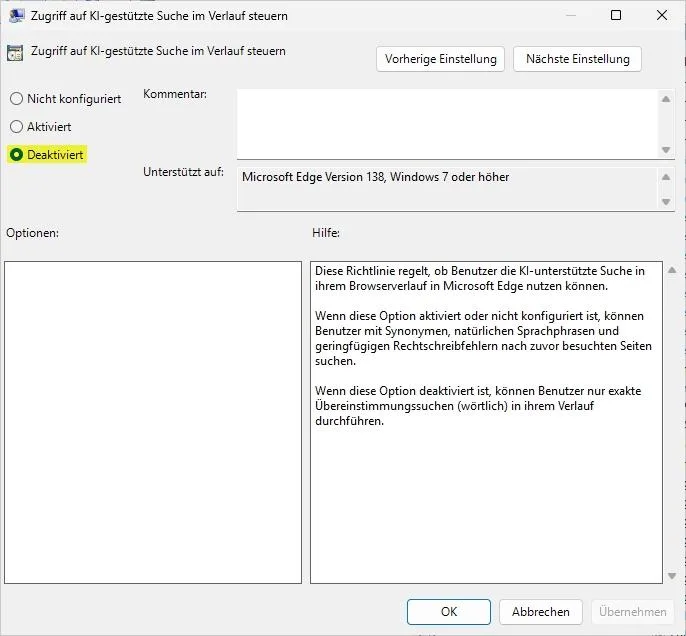Click the down arrow in the 'Unterstützt auf' box

point(667,202)
